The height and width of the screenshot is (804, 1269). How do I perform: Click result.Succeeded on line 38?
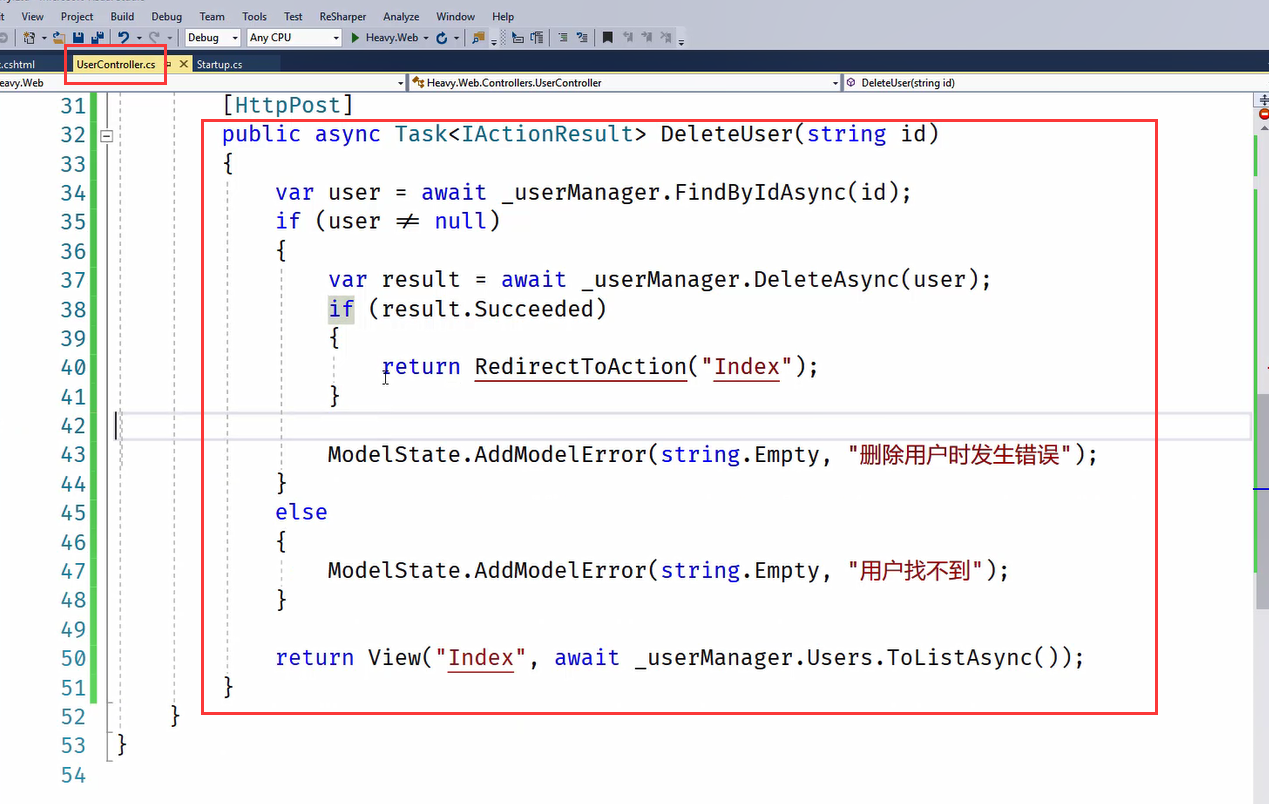[x=488, y=309]
